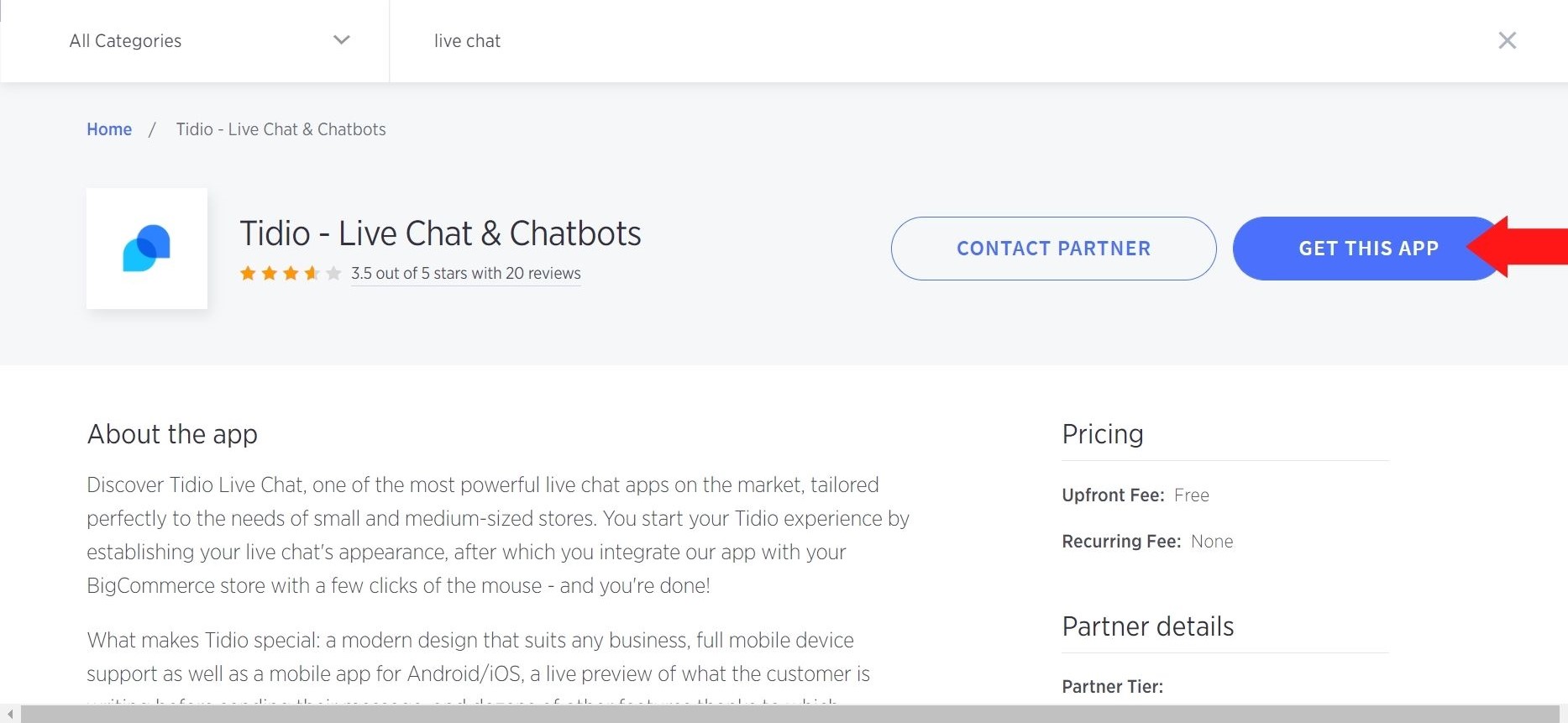Image resolution: width=1568 pixels, height=723 pixels.
Task: Click the Pricing section heading
Action: coord(1103,434)
